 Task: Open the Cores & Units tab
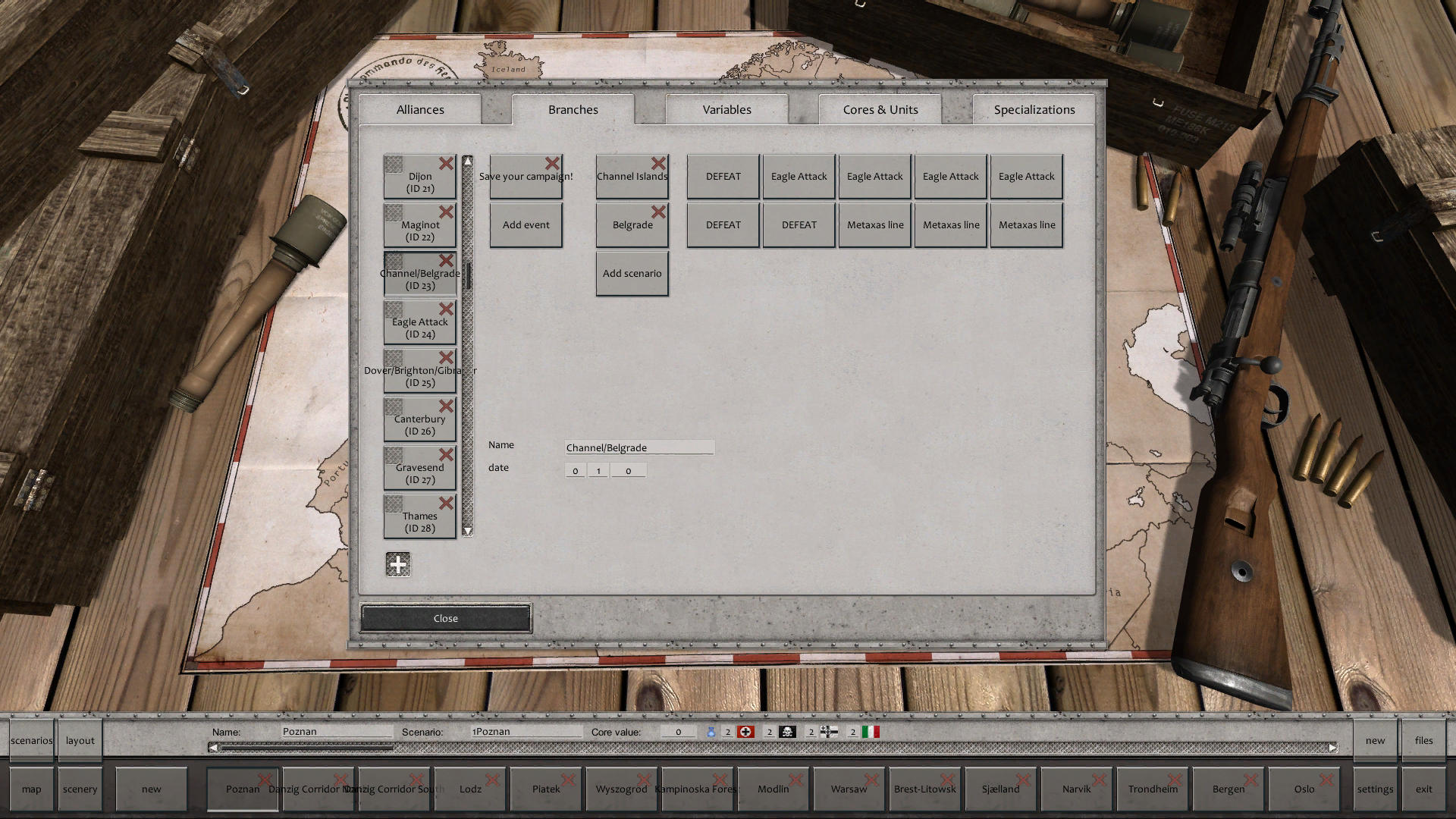click(x=880, y=109)
